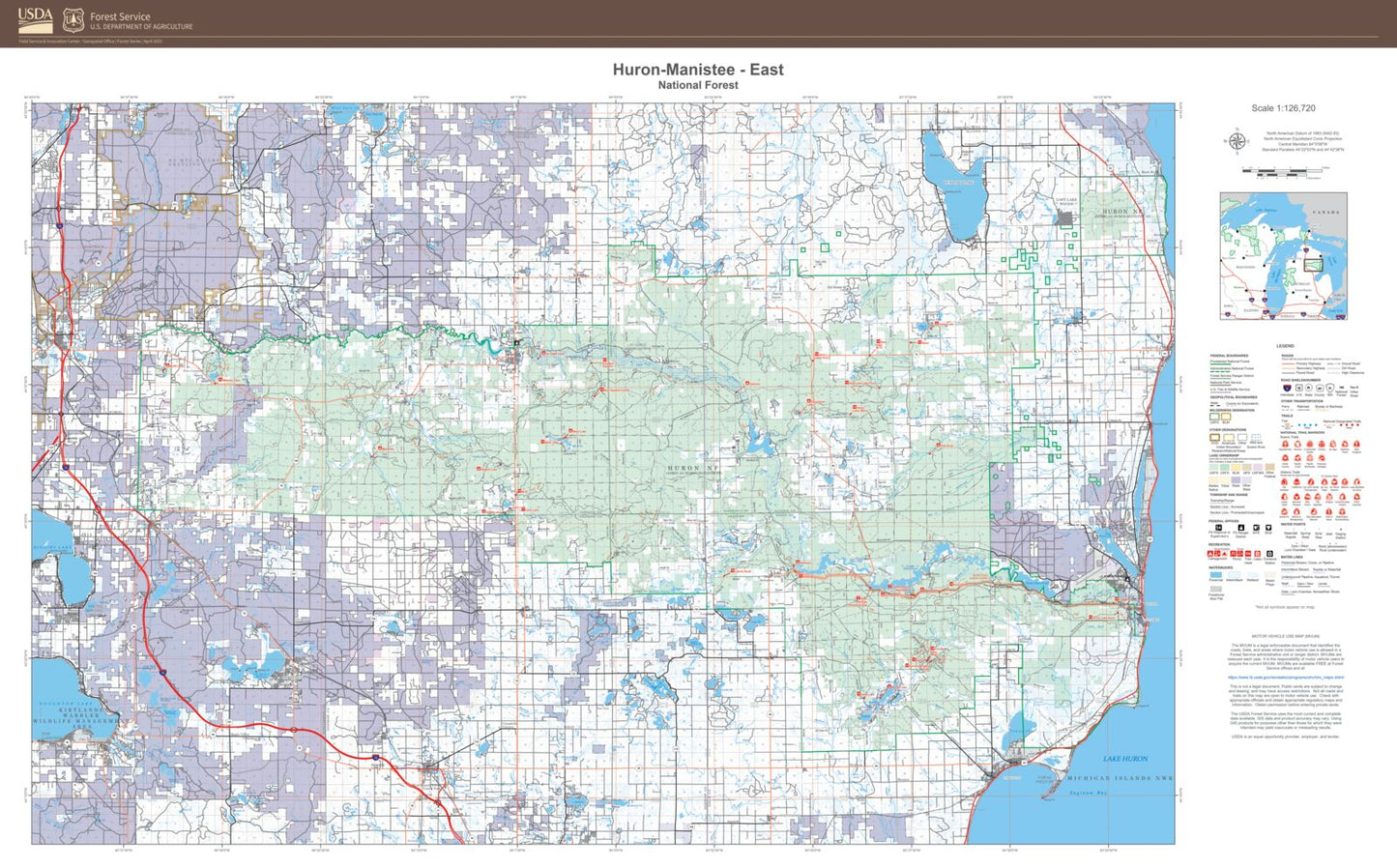Toggle the Wilderness Designation legend swatch
Screen dimensions: 1397x868
(x=1214, y=418)
